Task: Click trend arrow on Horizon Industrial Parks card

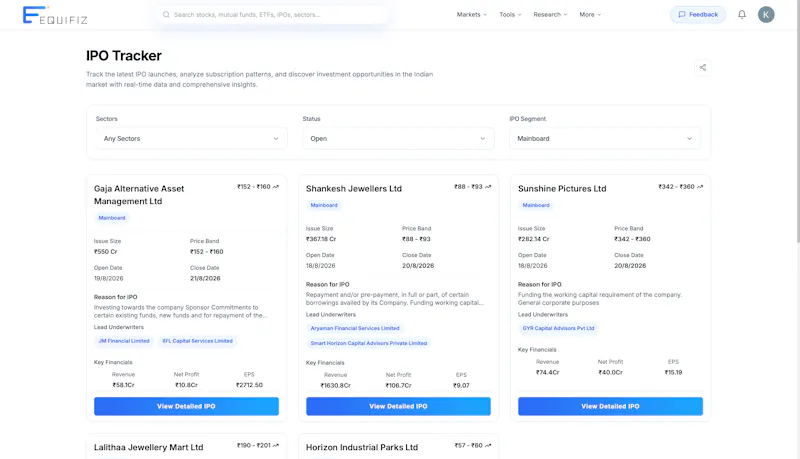Action: 488,446
